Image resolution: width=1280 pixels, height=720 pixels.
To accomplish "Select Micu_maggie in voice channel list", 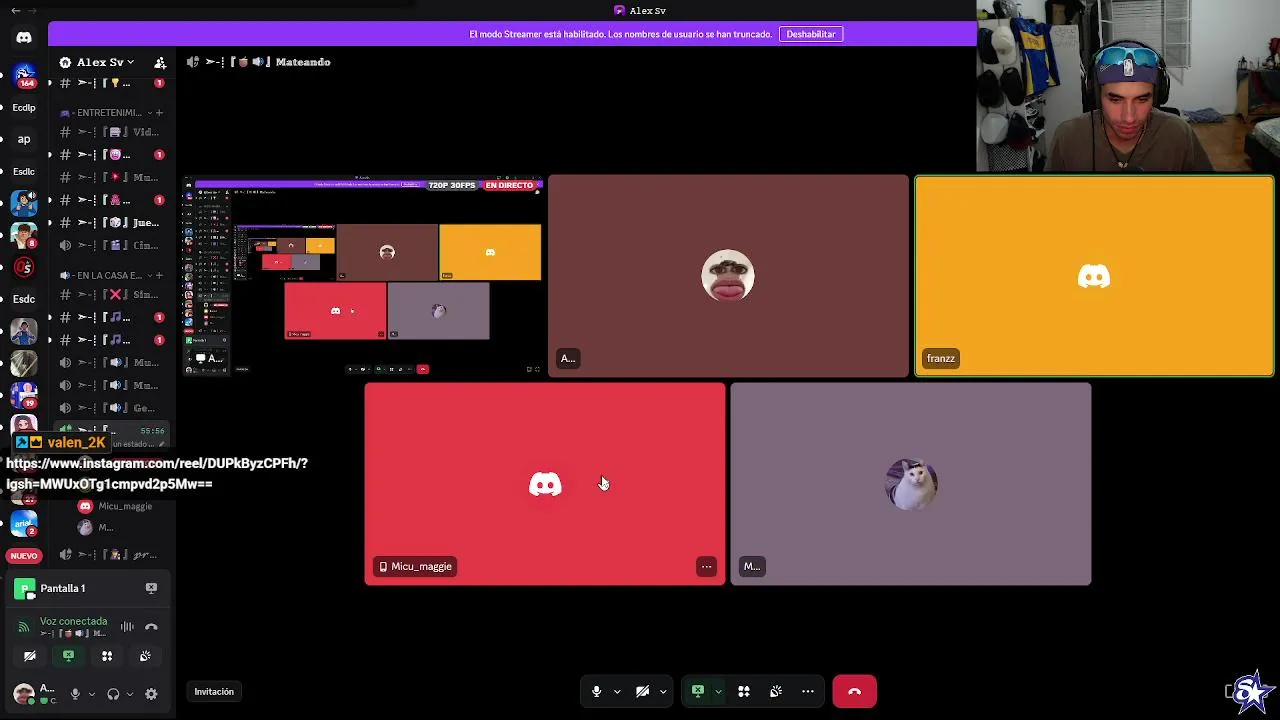I will click(116, 506).
